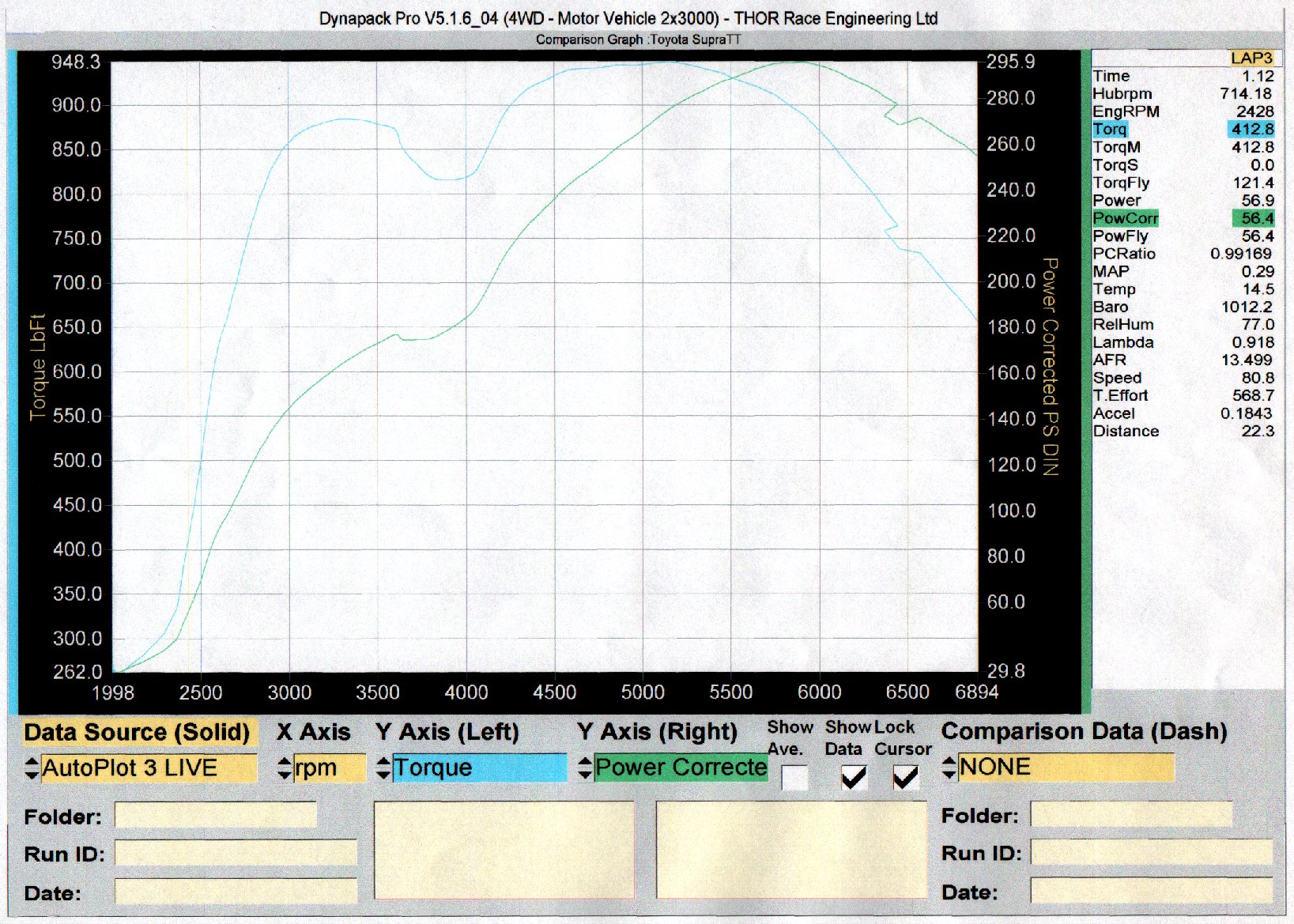Click the notes box below Y Axis (Left)

(504, 850)
